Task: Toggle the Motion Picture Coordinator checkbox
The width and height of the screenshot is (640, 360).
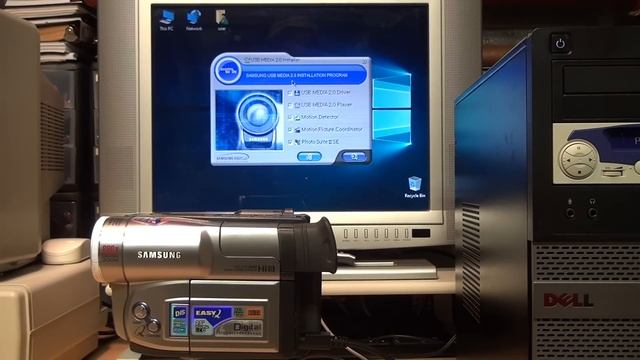Action: [290, 130]
